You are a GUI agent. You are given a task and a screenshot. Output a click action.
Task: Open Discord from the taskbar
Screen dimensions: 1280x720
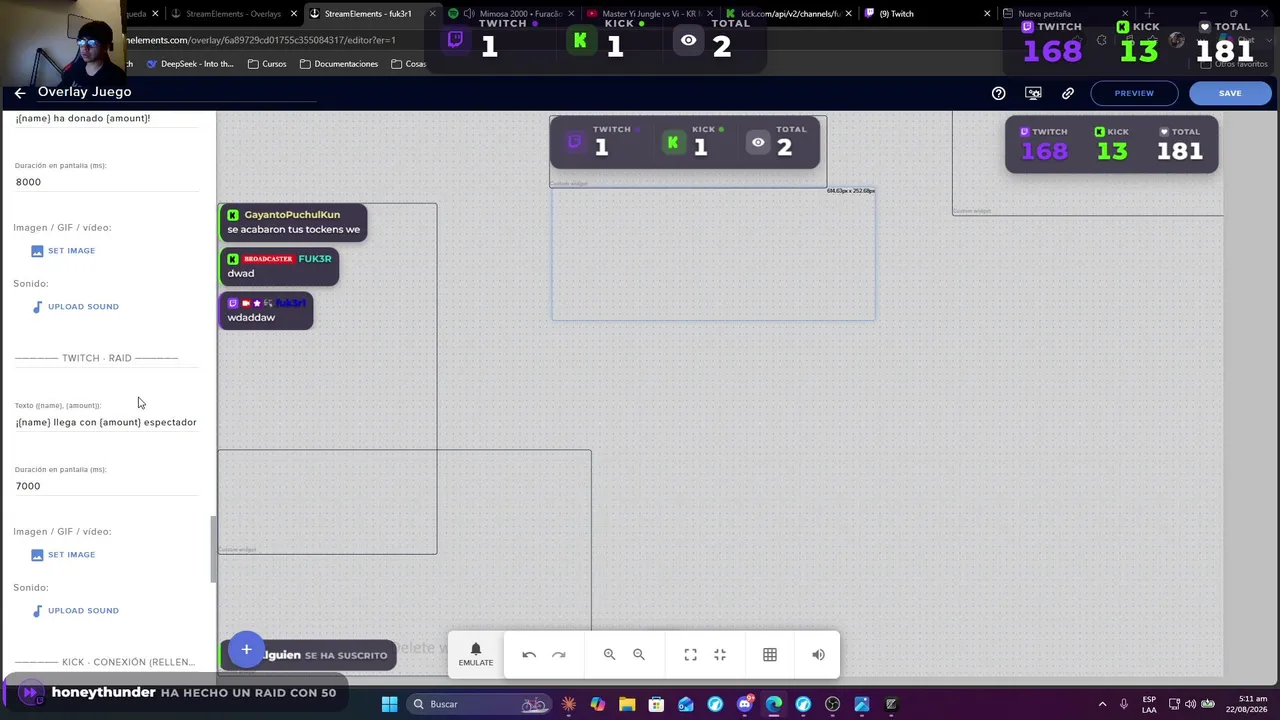point(745,705)
